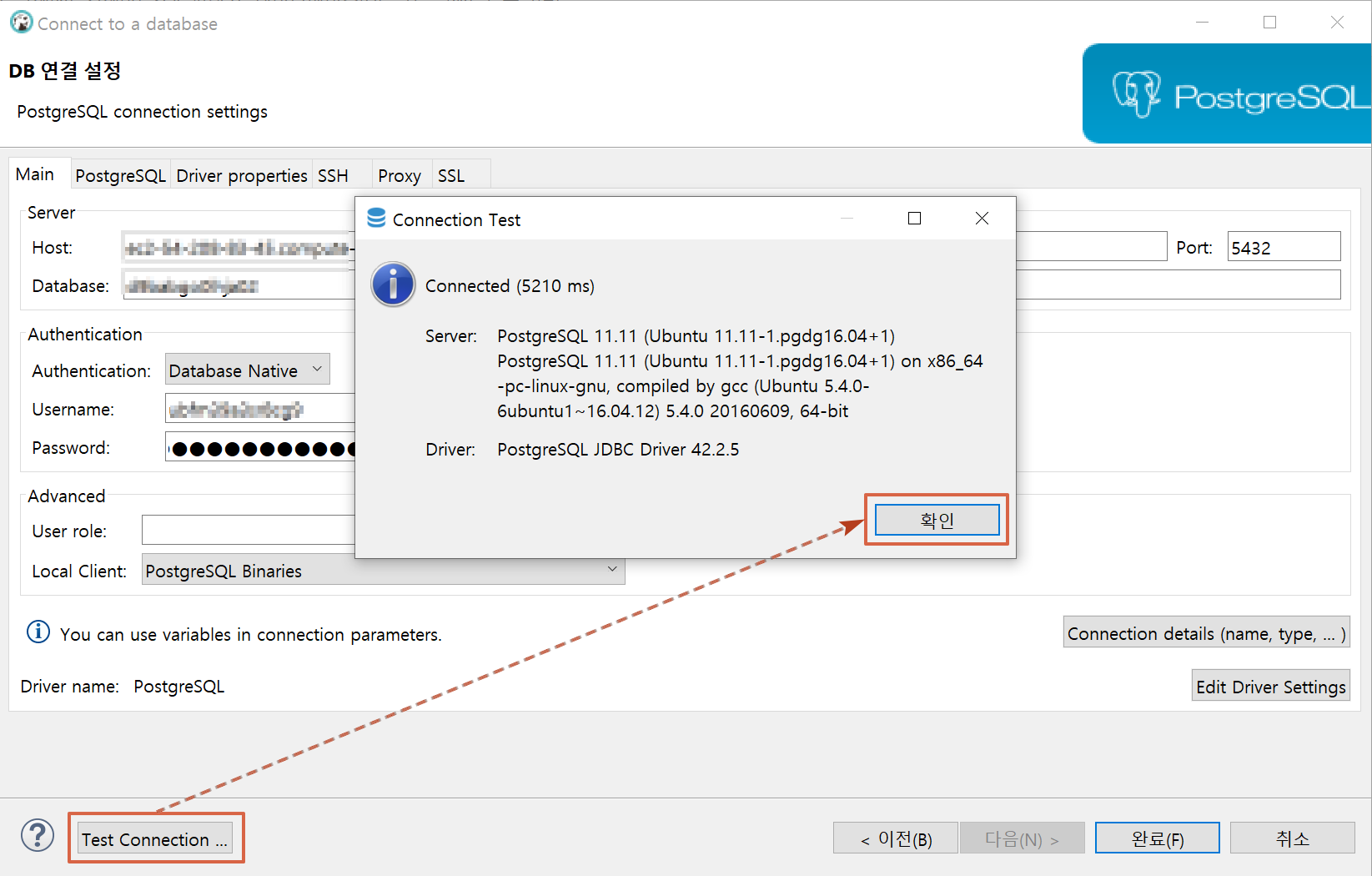This screenshot has height=876, width=1372.
Task: Maximize the Connect to a database window
Action: click(1269, 23)
